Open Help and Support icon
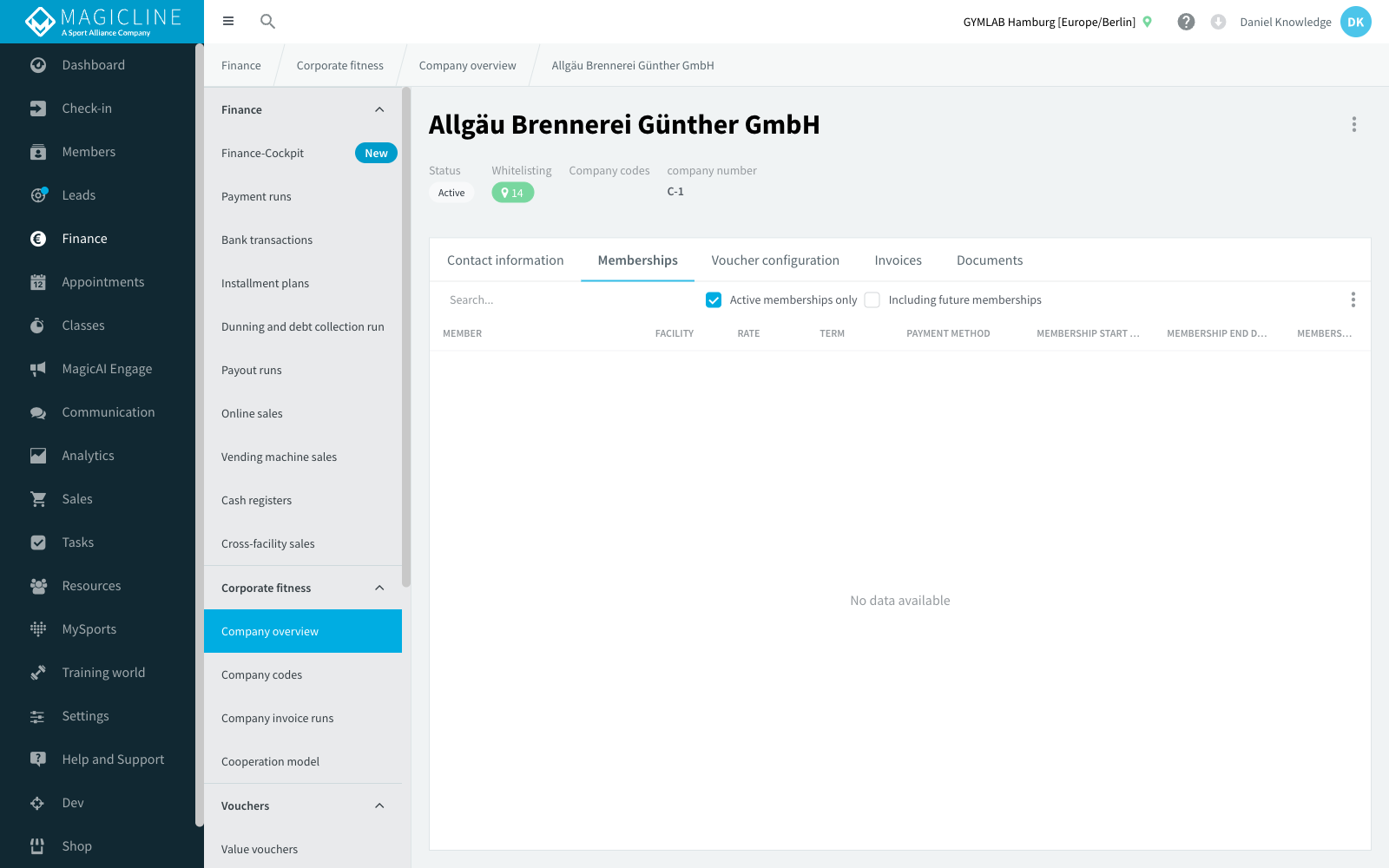 click(38, 759)
